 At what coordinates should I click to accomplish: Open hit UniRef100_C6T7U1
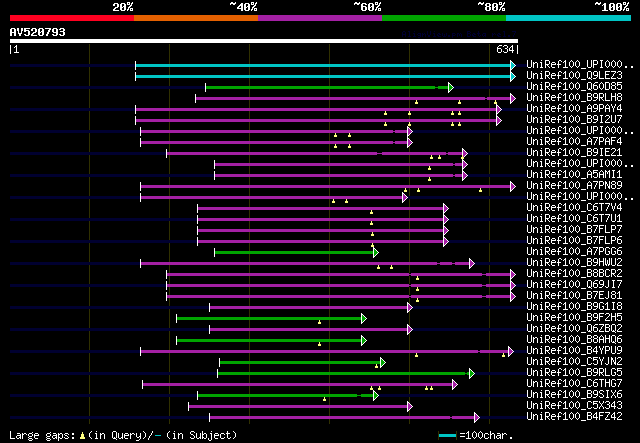tap(574, 219)
